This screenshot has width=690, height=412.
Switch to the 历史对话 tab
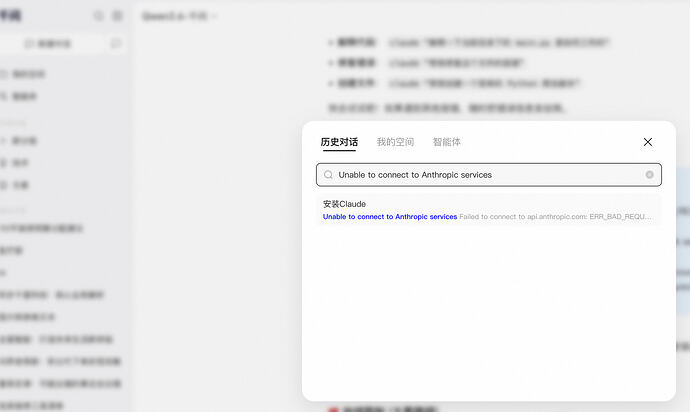339,142
